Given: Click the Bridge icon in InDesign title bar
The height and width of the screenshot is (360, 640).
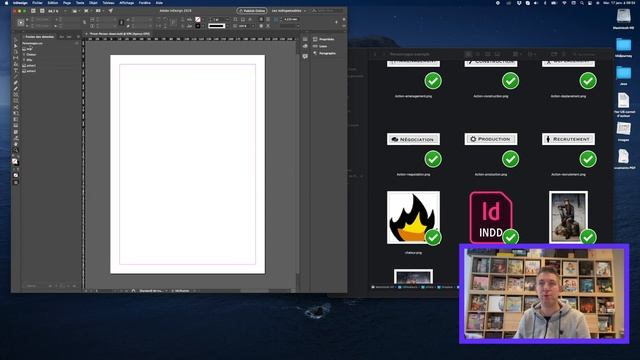Looking at the screenshot, I should (33, 11).
